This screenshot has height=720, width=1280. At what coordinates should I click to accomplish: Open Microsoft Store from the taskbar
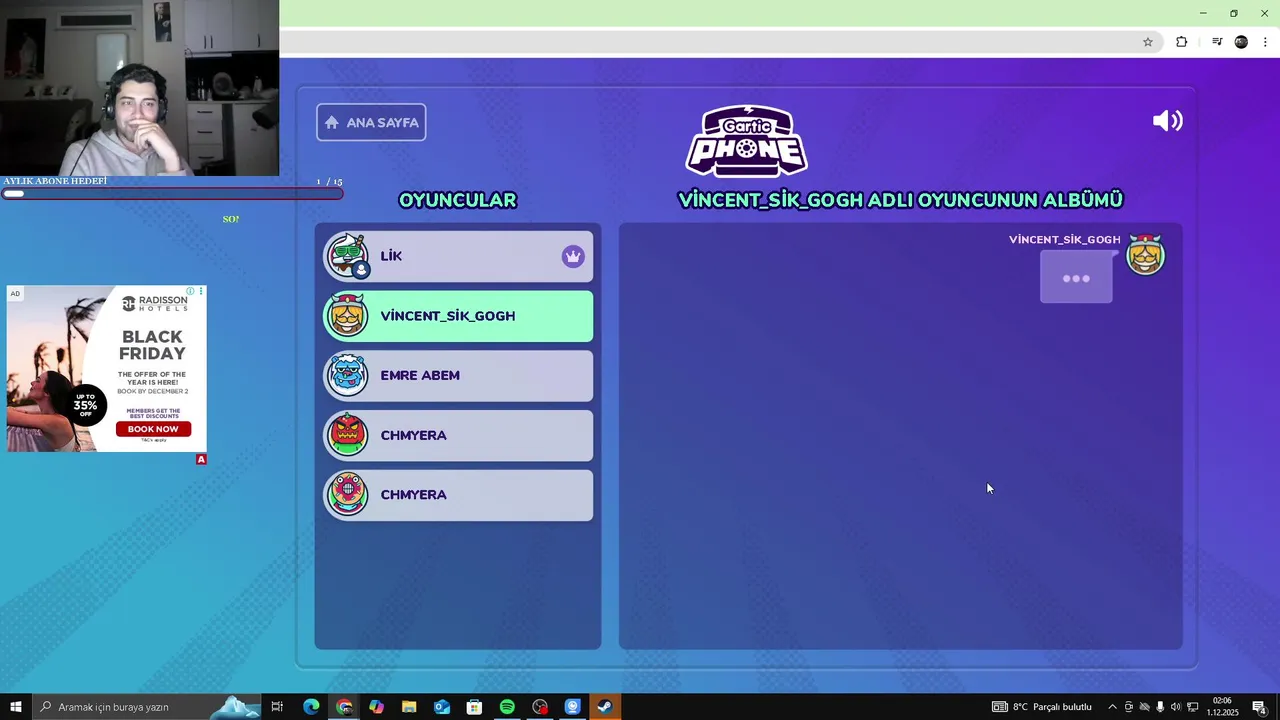click(474, 707)
